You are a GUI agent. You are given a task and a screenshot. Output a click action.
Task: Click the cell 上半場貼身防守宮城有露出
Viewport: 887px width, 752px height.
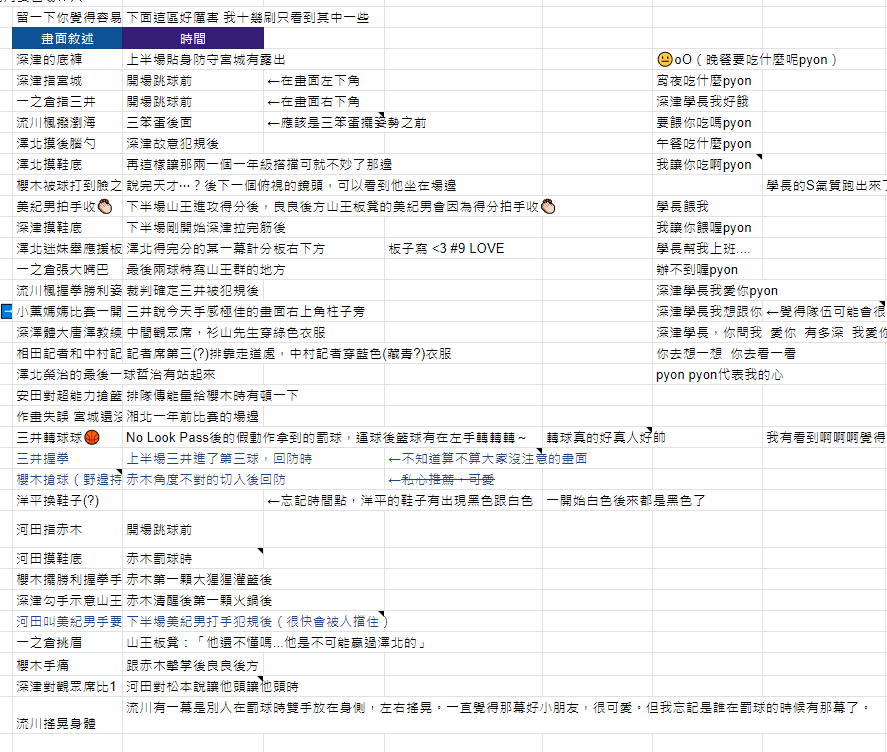pyautogui.click(x=193, y=59)
